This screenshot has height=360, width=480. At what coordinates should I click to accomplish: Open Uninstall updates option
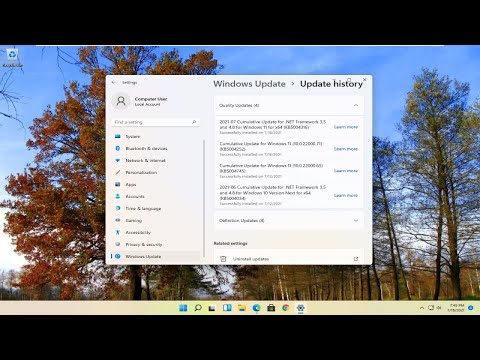pos(289,259)
